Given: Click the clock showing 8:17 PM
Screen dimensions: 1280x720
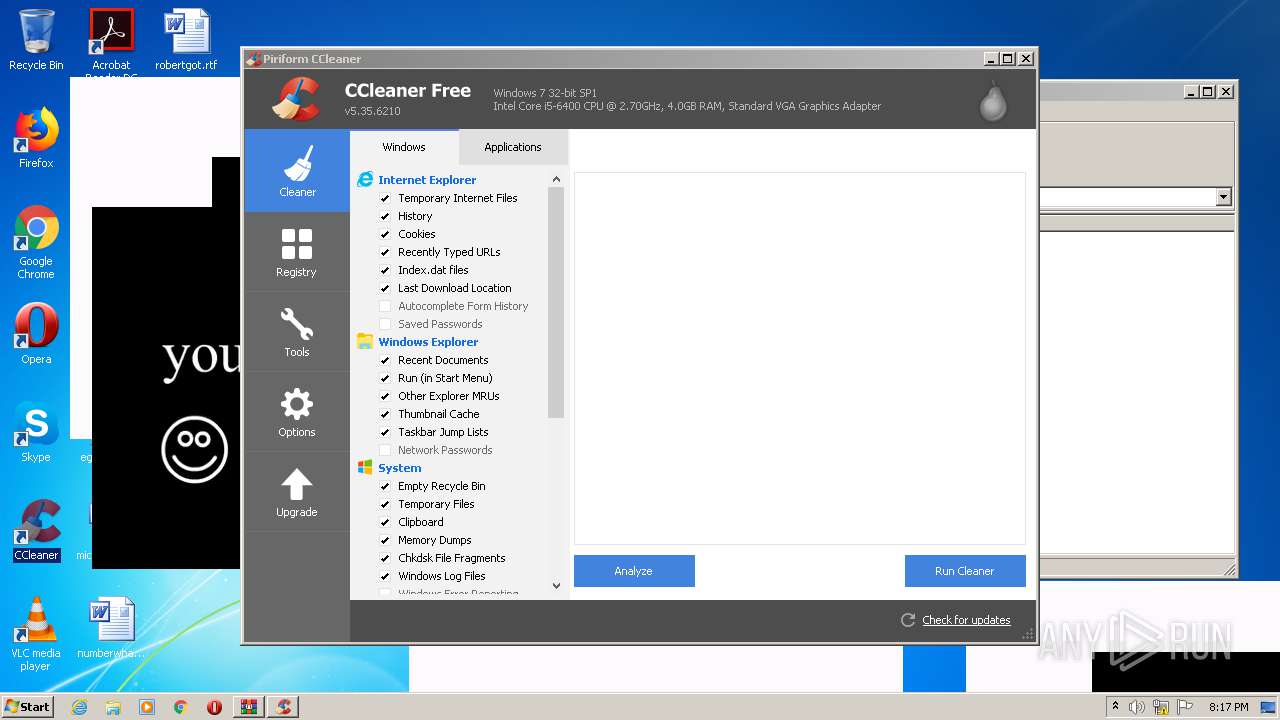Looking at the screenshot, I should [x=1228, y=707].
